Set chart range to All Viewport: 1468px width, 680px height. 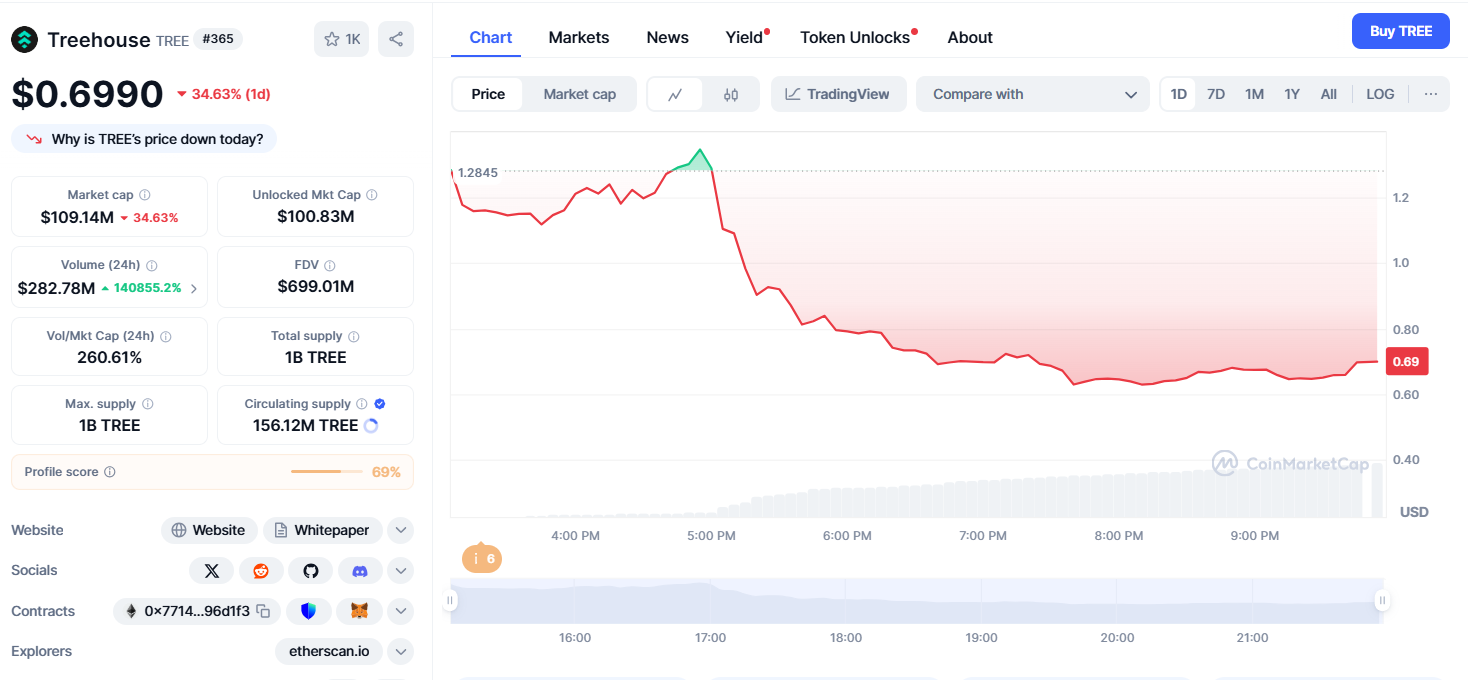1328,94
